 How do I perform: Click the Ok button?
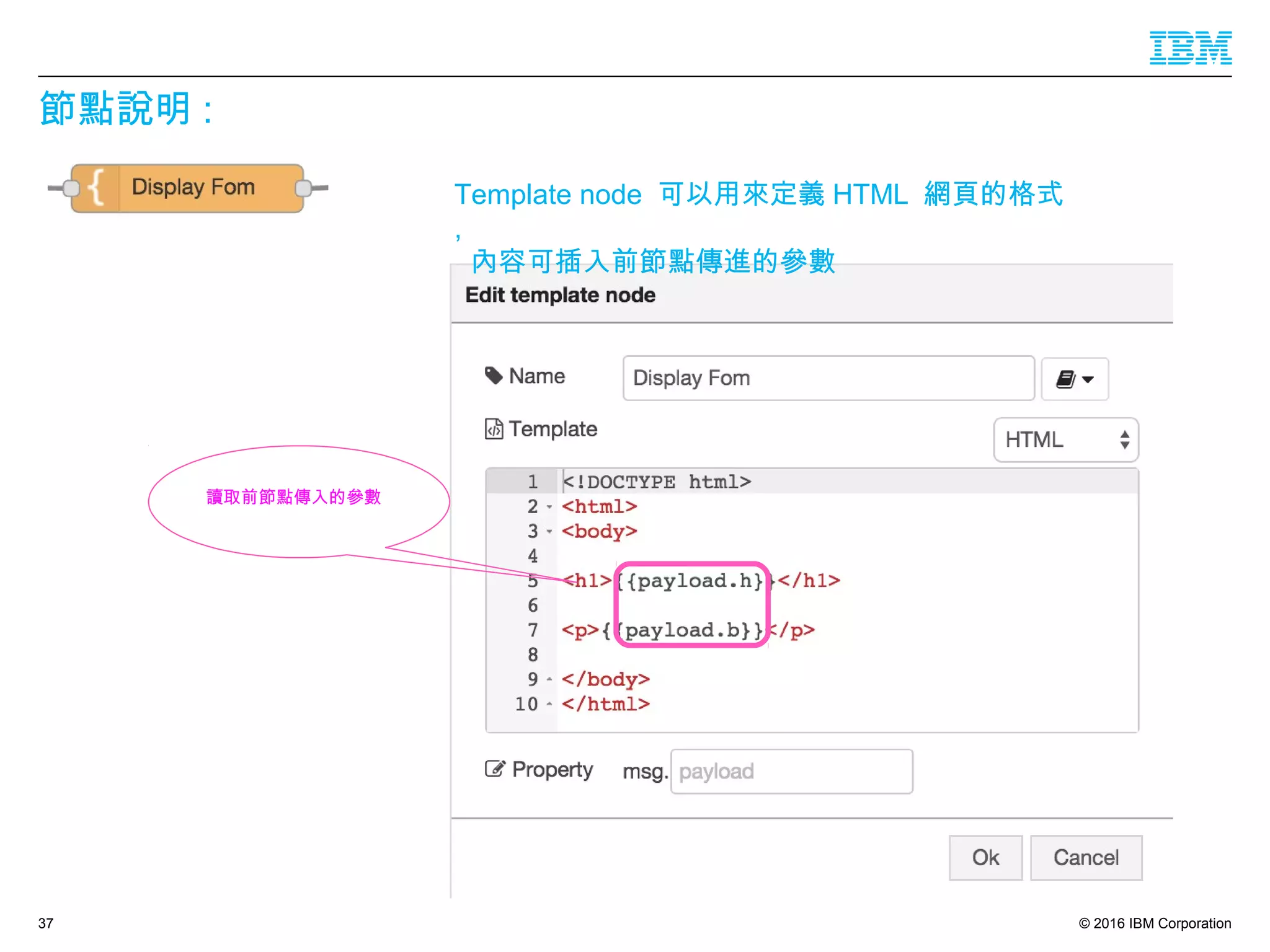point(985,858)
